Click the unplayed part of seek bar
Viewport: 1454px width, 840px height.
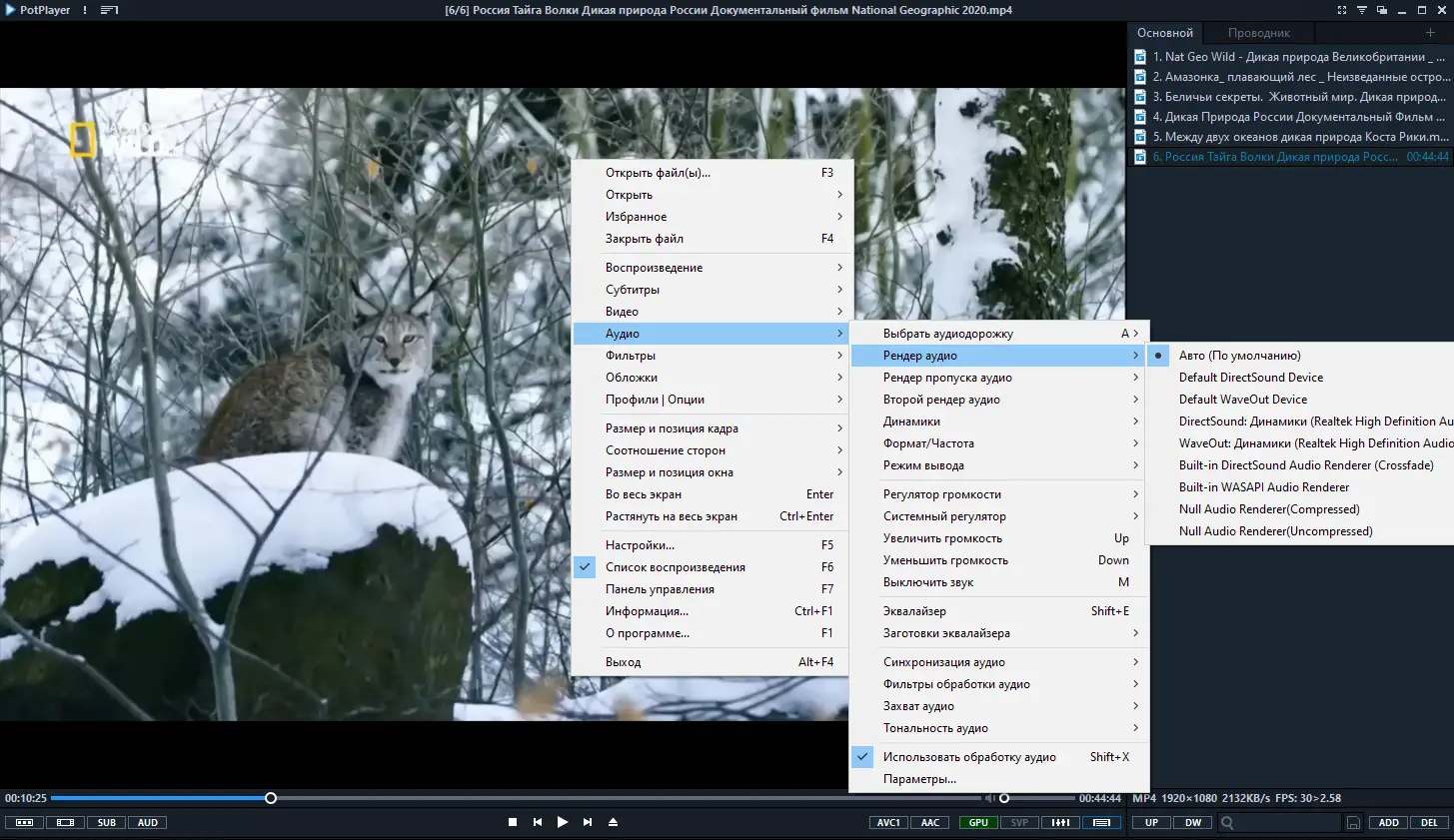tap(628, 798)
